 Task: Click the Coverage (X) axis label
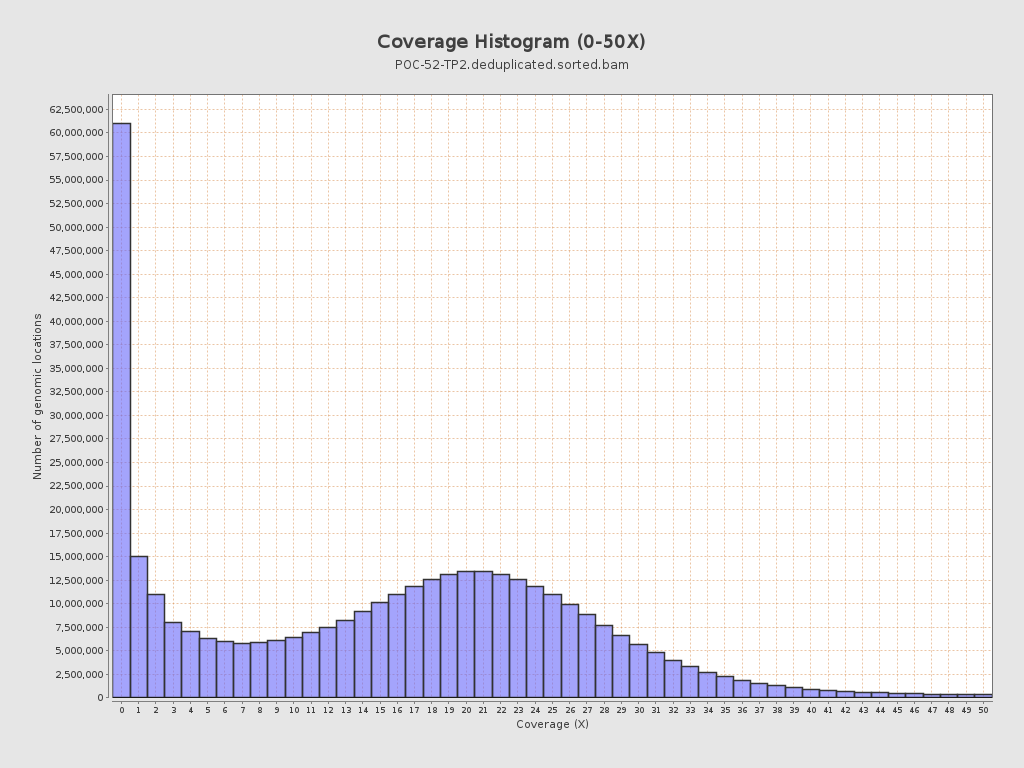click(552, 724)
